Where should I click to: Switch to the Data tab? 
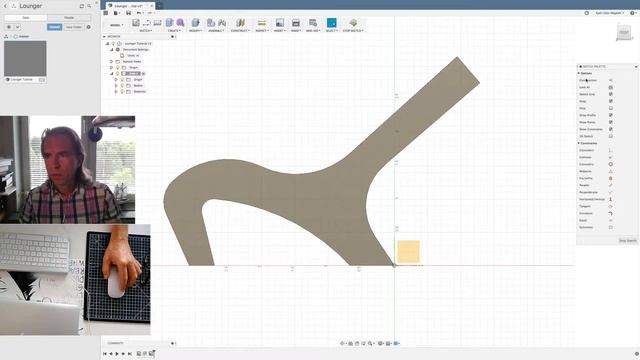tap(26, 18)
